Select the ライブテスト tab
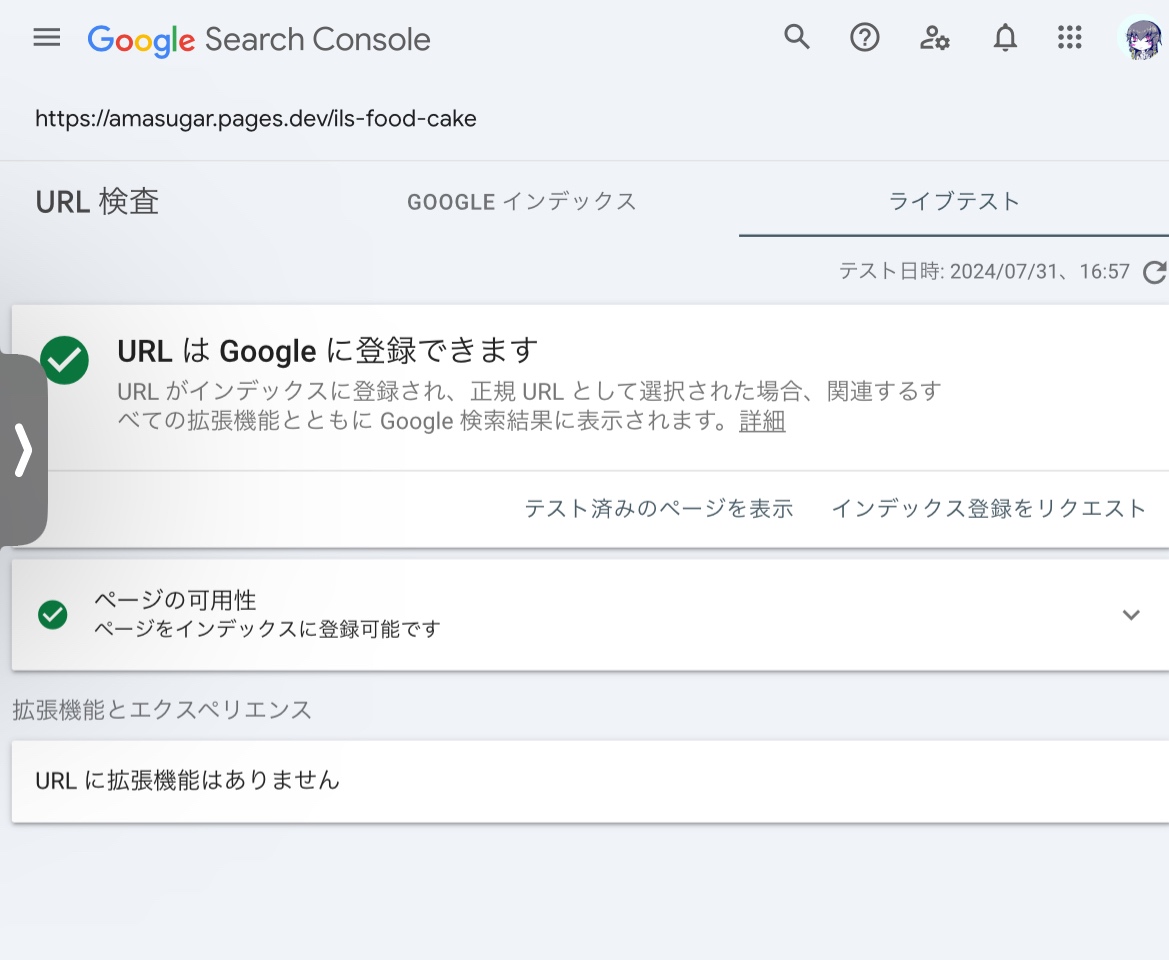Screen dimensions: 1169x960 (954, 201)
